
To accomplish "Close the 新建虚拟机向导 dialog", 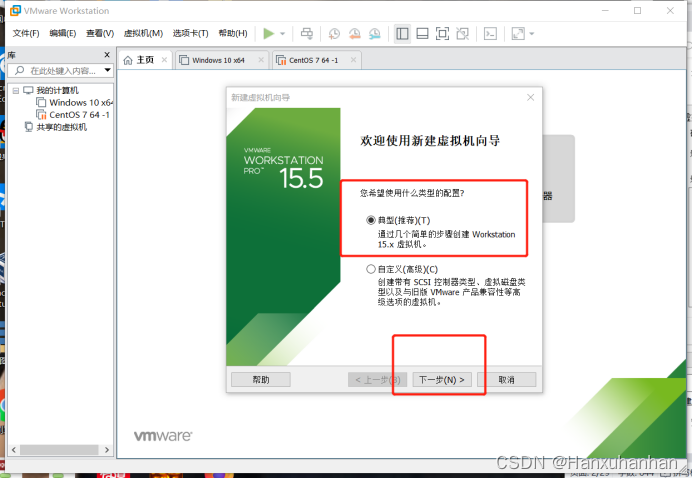I will (530, 97).
